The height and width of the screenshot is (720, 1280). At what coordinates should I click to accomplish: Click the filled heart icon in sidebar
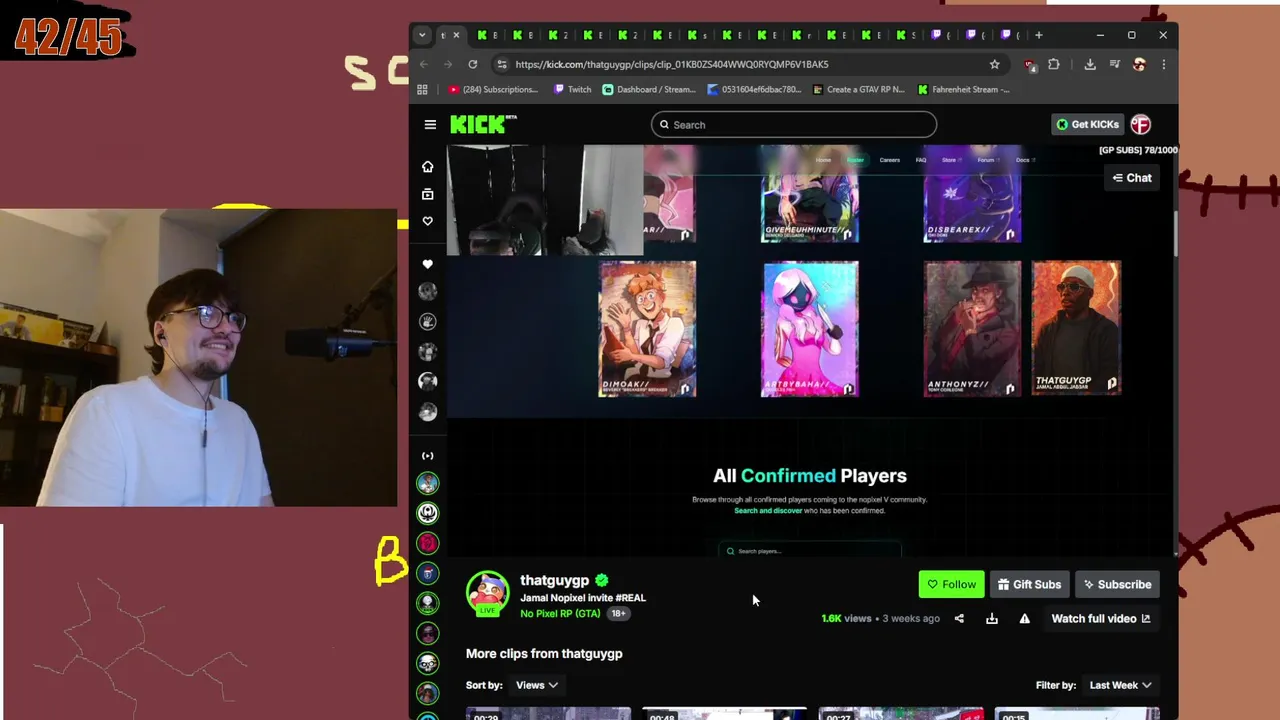[x=428, y=264]
